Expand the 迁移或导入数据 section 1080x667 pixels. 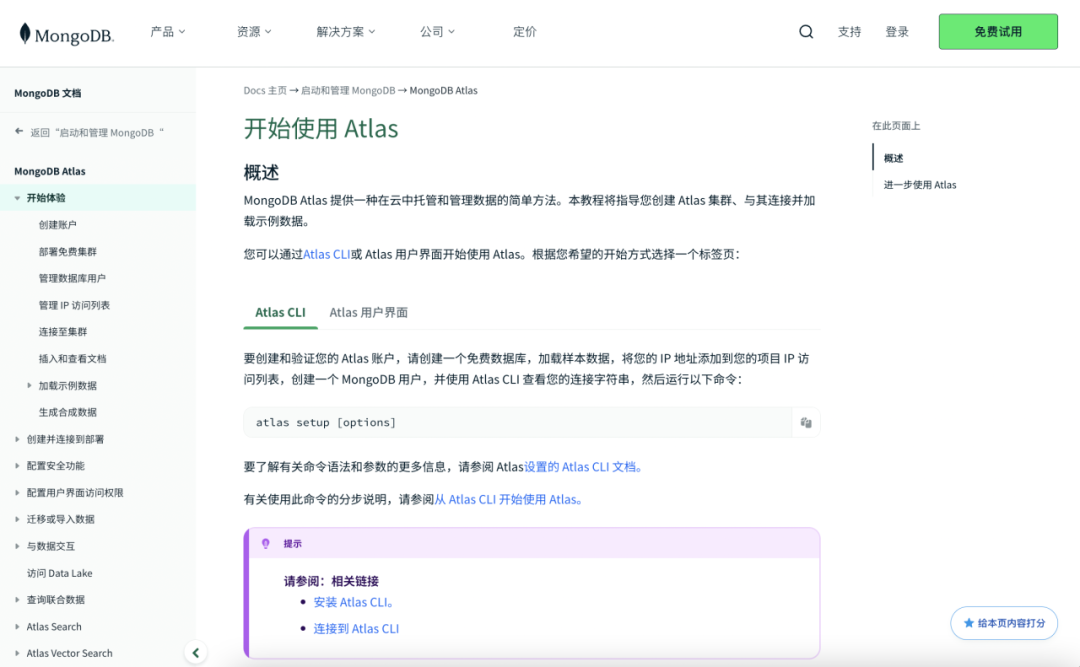17,519
